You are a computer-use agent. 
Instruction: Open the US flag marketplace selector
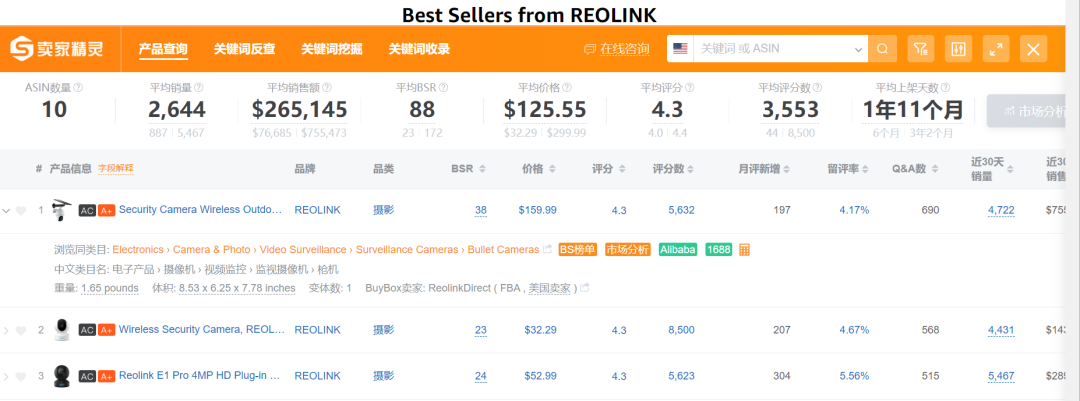pos(681,49)
